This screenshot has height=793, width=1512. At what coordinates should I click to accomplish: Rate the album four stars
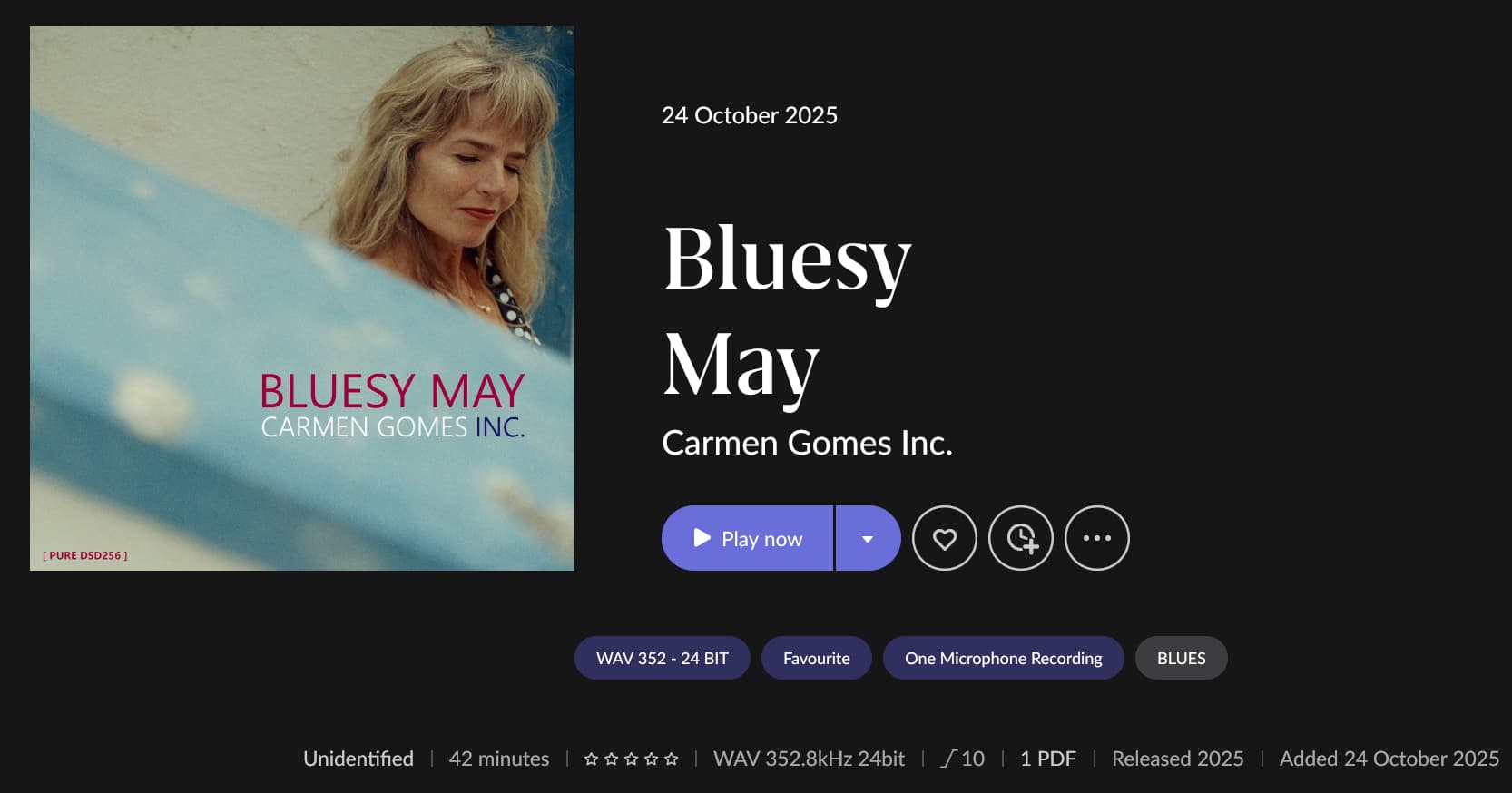pos(651,759)
